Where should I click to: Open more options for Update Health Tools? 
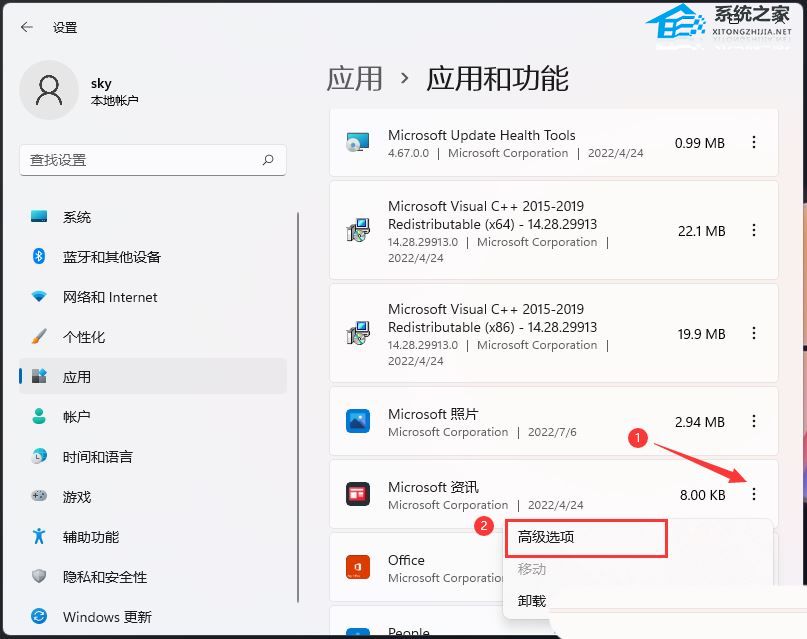click(x=754, y=143)
